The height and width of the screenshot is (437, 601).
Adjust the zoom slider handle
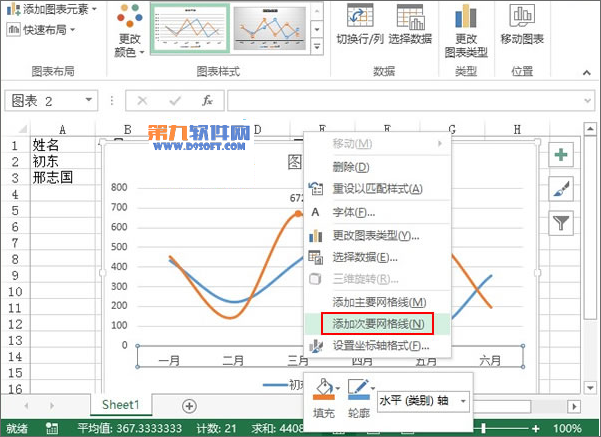(484, 428)
